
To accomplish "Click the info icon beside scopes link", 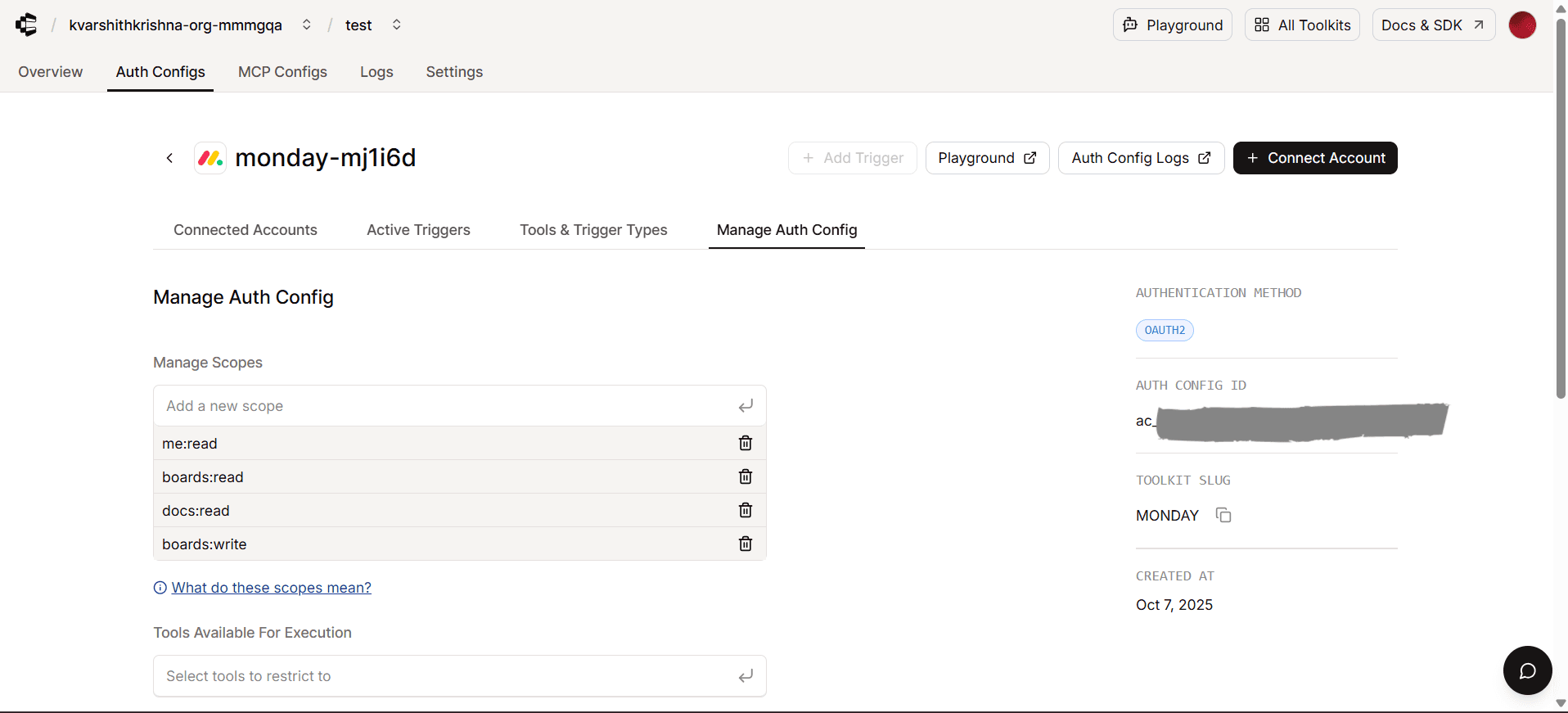I will (x=160, y=588).
